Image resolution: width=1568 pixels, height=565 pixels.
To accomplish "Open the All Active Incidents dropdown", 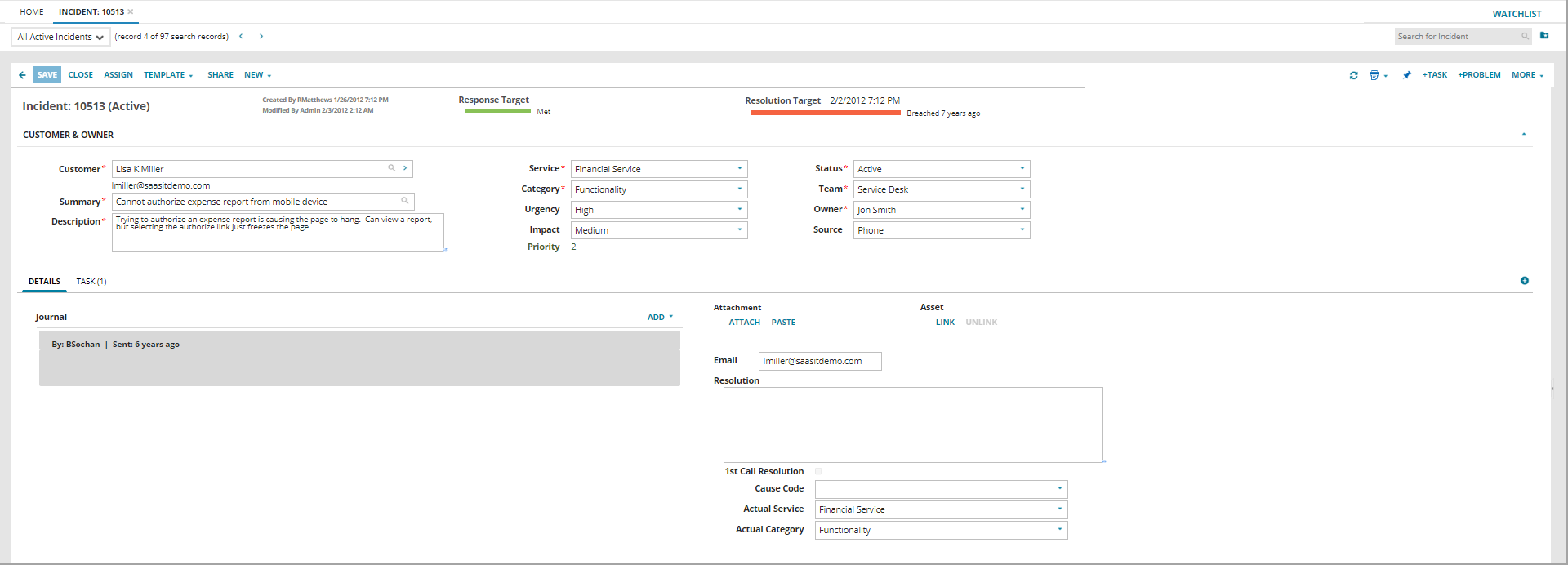I will 60,37.
